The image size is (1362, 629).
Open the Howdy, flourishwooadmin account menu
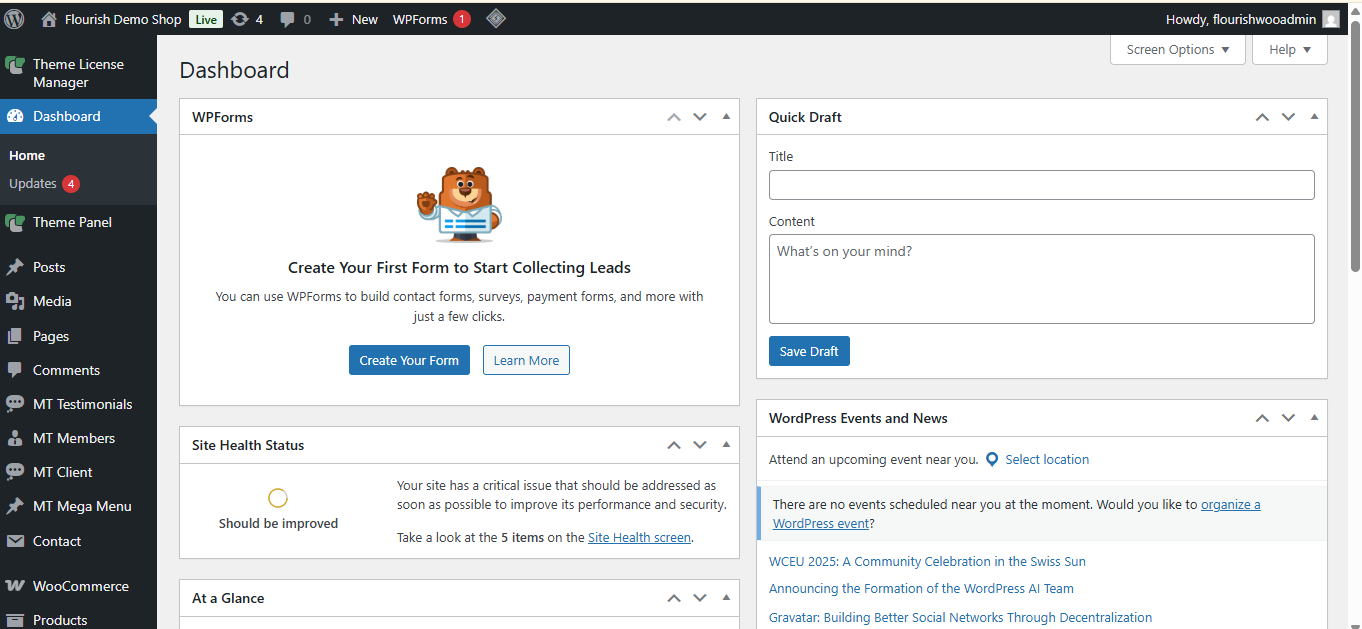coord(1252,19)
